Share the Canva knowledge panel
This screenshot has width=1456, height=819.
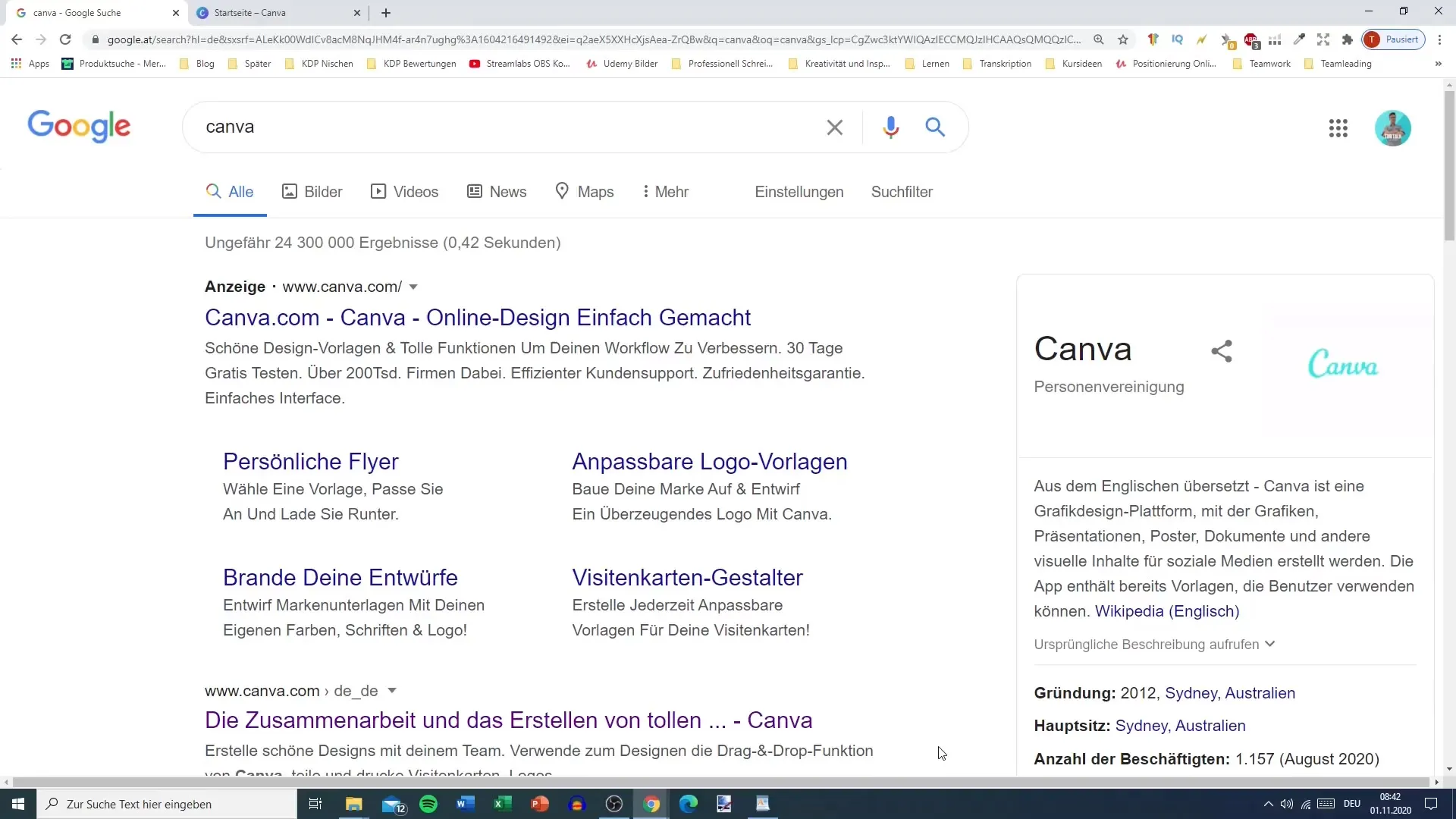click(x=1221, y=350)
